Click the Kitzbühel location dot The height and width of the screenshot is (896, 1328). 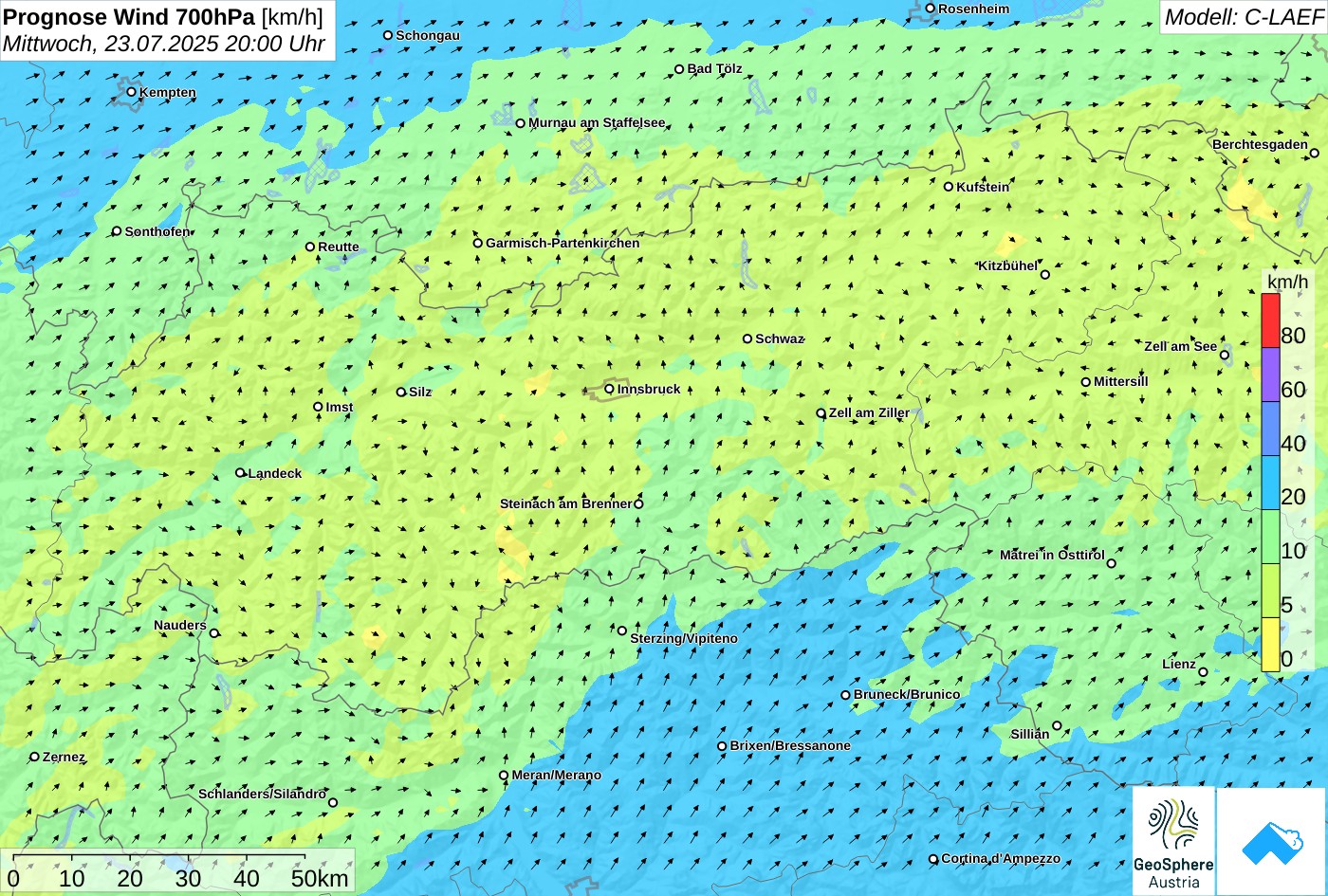coord(1045,275)
